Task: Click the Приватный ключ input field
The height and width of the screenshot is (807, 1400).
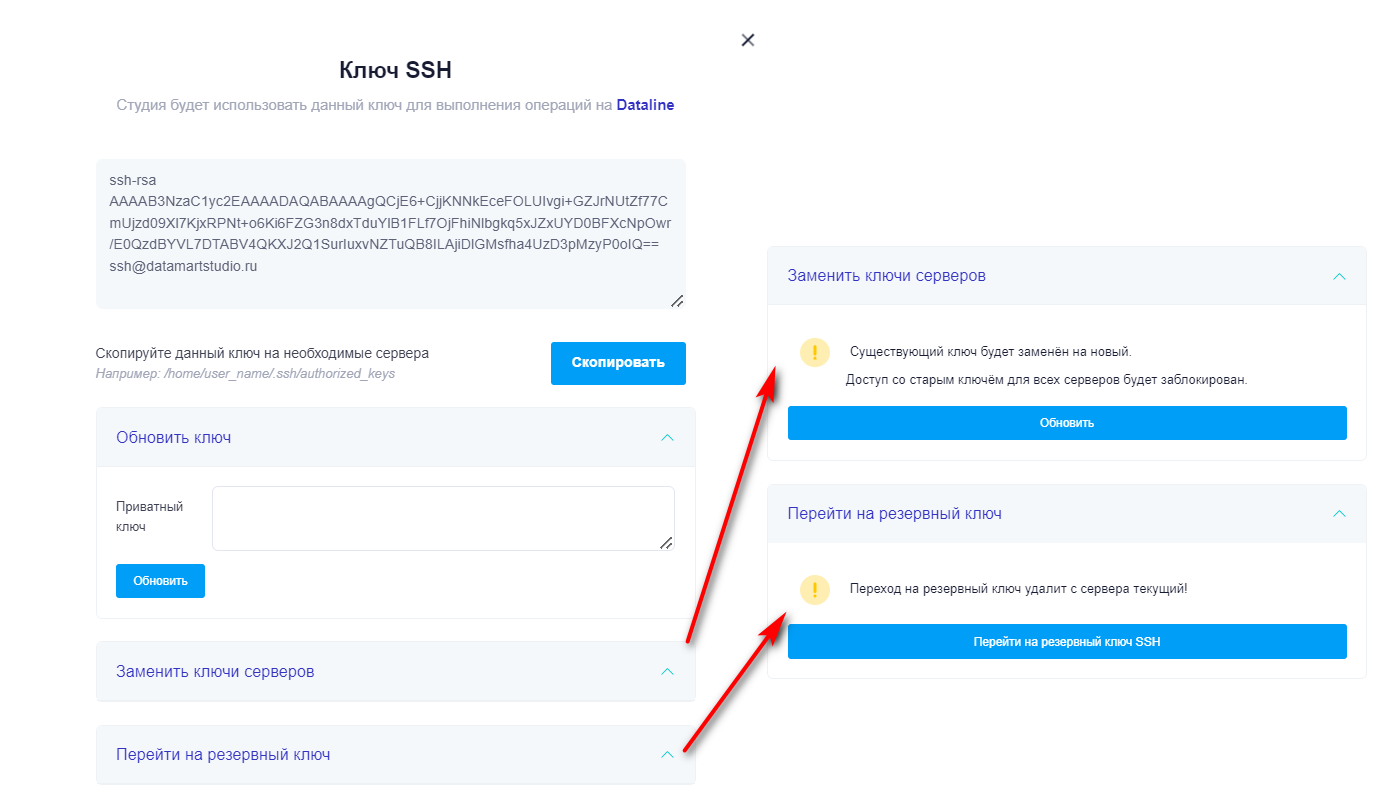Action: 442,517
